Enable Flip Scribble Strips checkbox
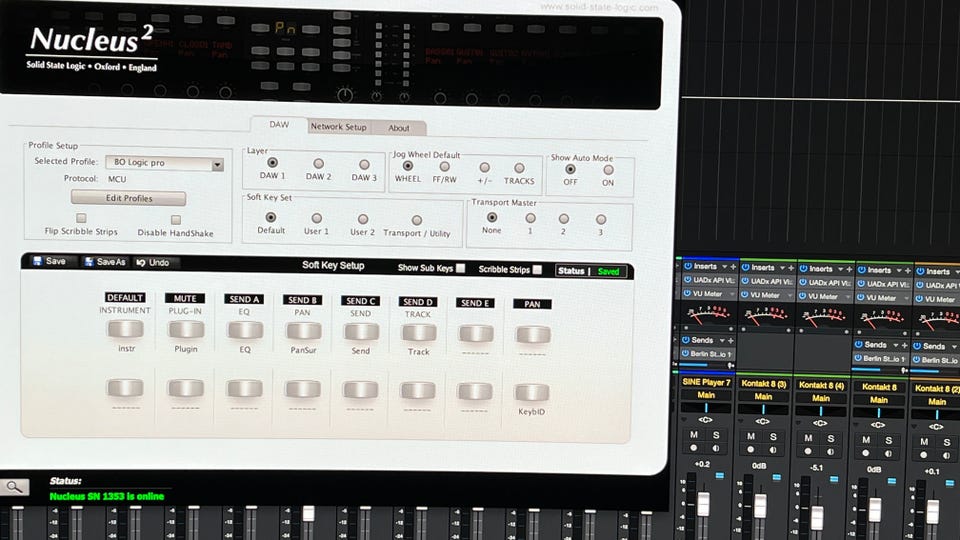The image size is (960, 540). pos(81,218)
